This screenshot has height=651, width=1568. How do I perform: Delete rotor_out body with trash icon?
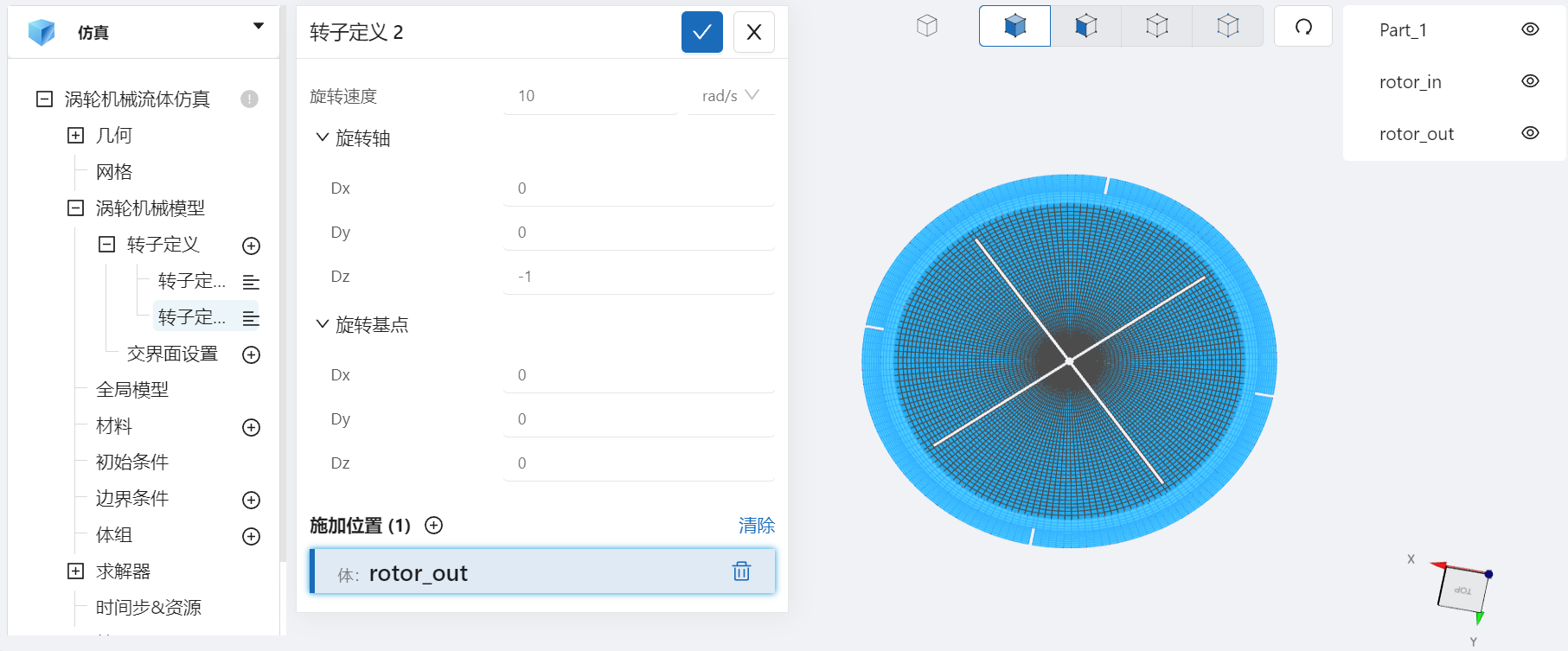point(741,571)
